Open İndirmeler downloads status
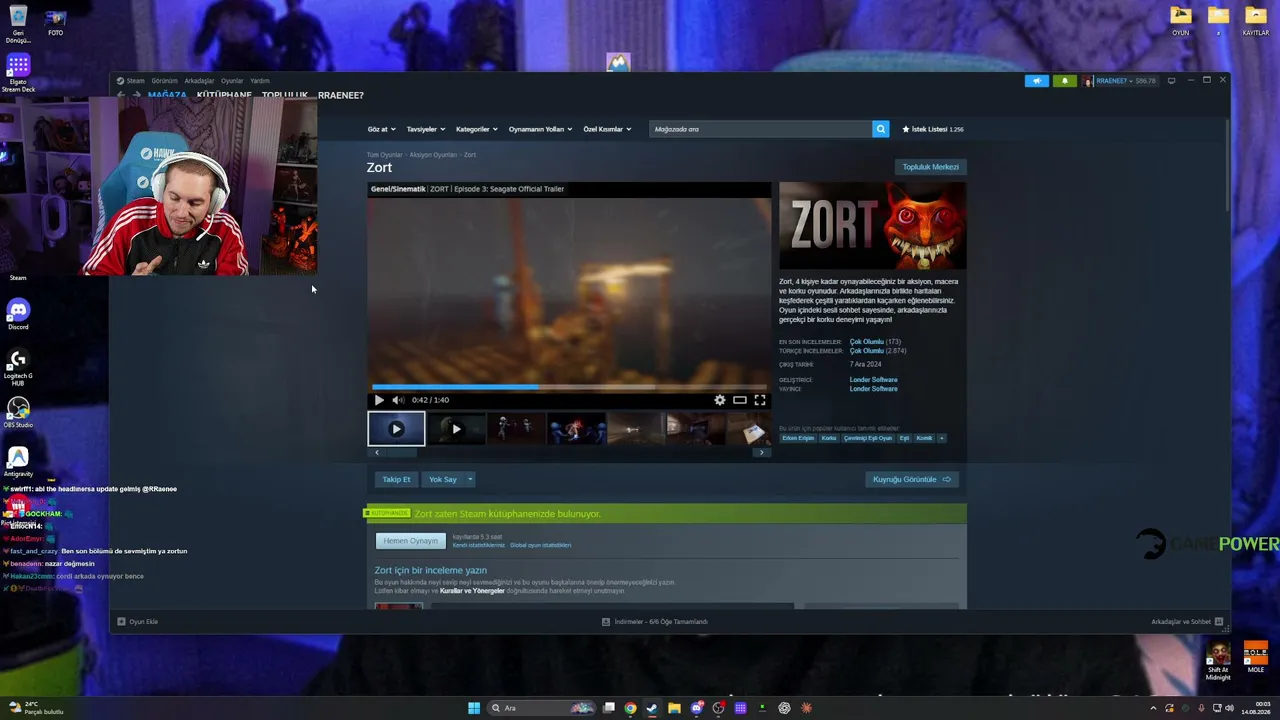Viewport: 1280px width, 720px height. tap(655, 622)
